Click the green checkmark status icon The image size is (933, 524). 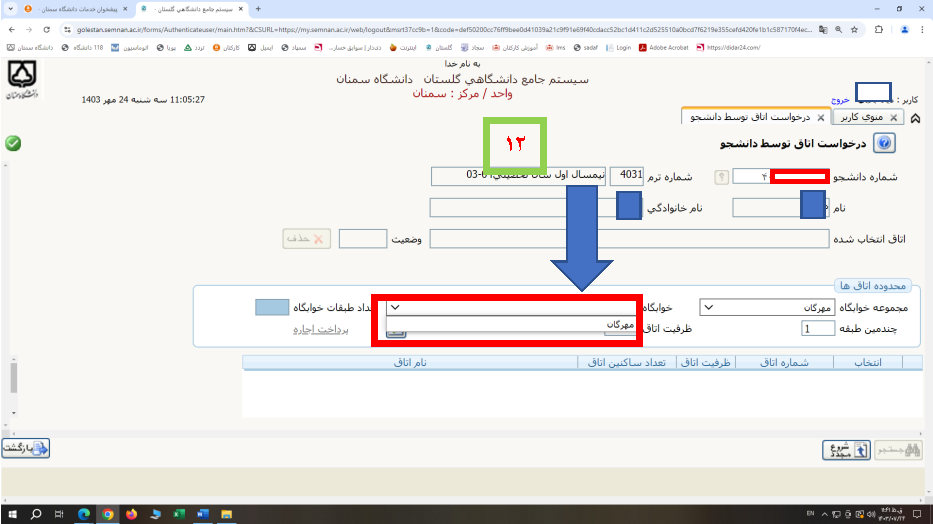tap(13, 143)
